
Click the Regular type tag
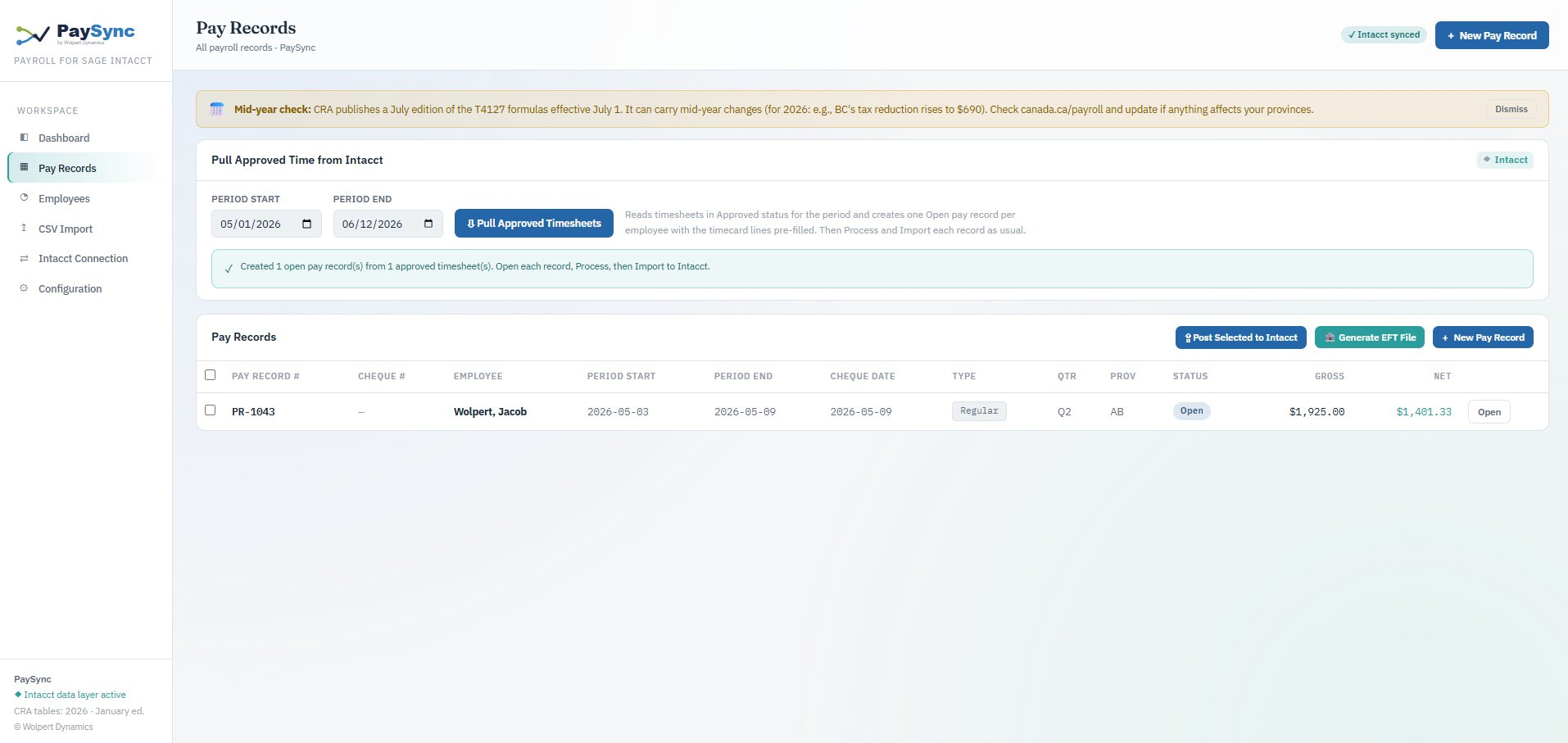979,411
